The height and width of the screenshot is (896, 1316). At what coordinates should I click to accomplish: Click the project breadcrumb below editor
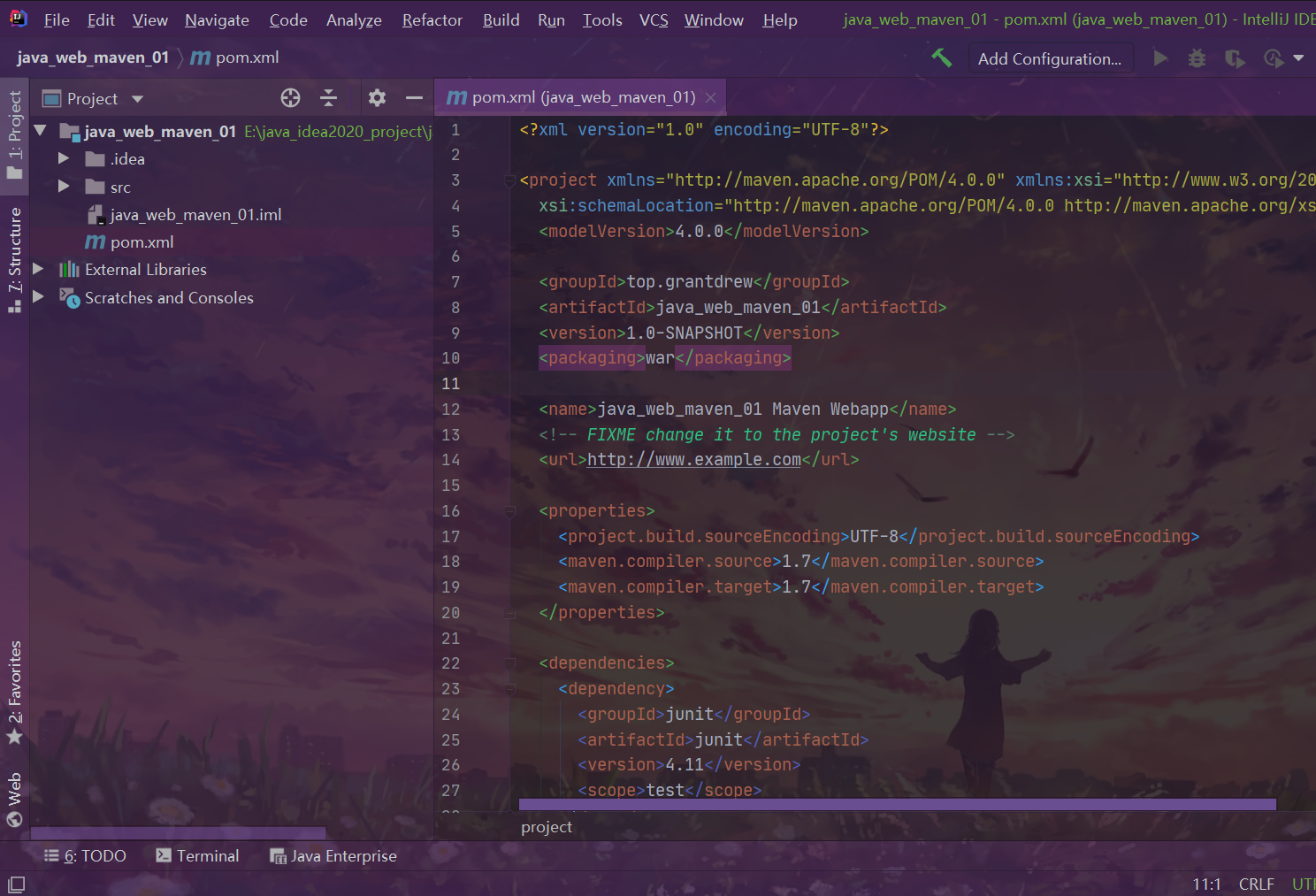(547, 827)
